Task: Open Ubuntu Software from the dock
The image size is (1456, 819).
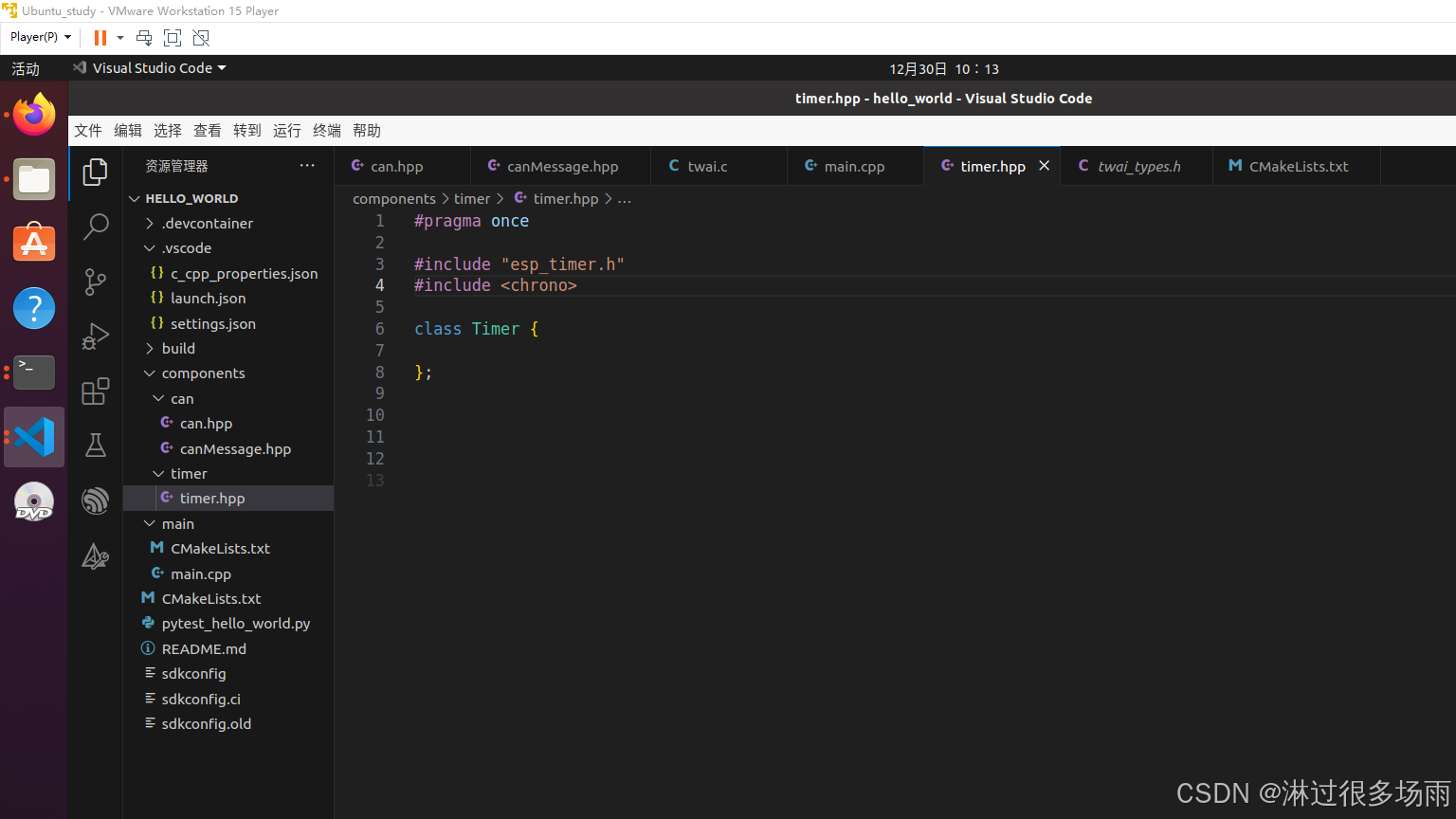Action: coord(34,244)
